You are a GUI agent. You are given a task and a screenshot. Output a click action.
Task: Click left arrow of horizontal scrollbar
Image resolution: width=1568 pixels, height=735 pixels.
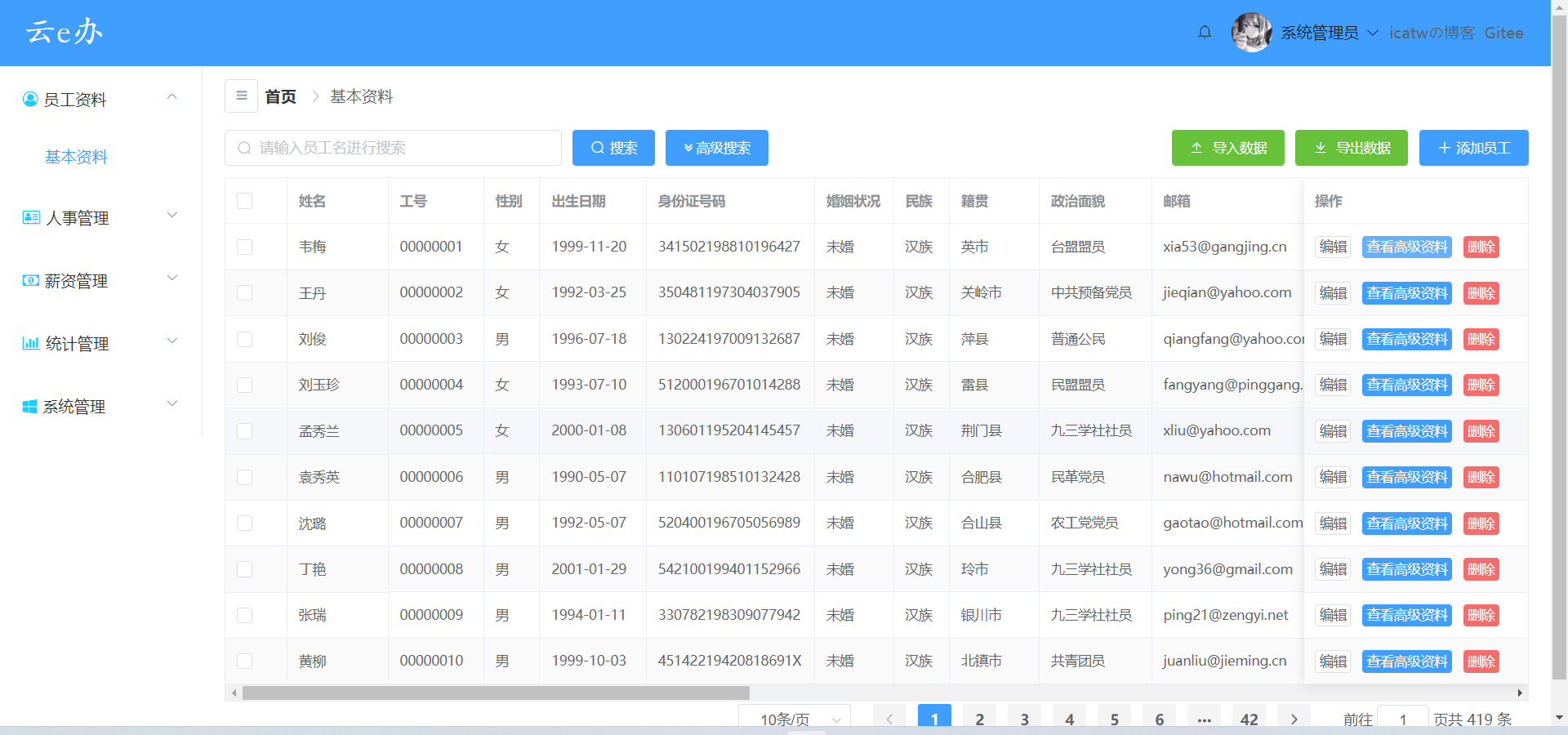coord(234,693)
